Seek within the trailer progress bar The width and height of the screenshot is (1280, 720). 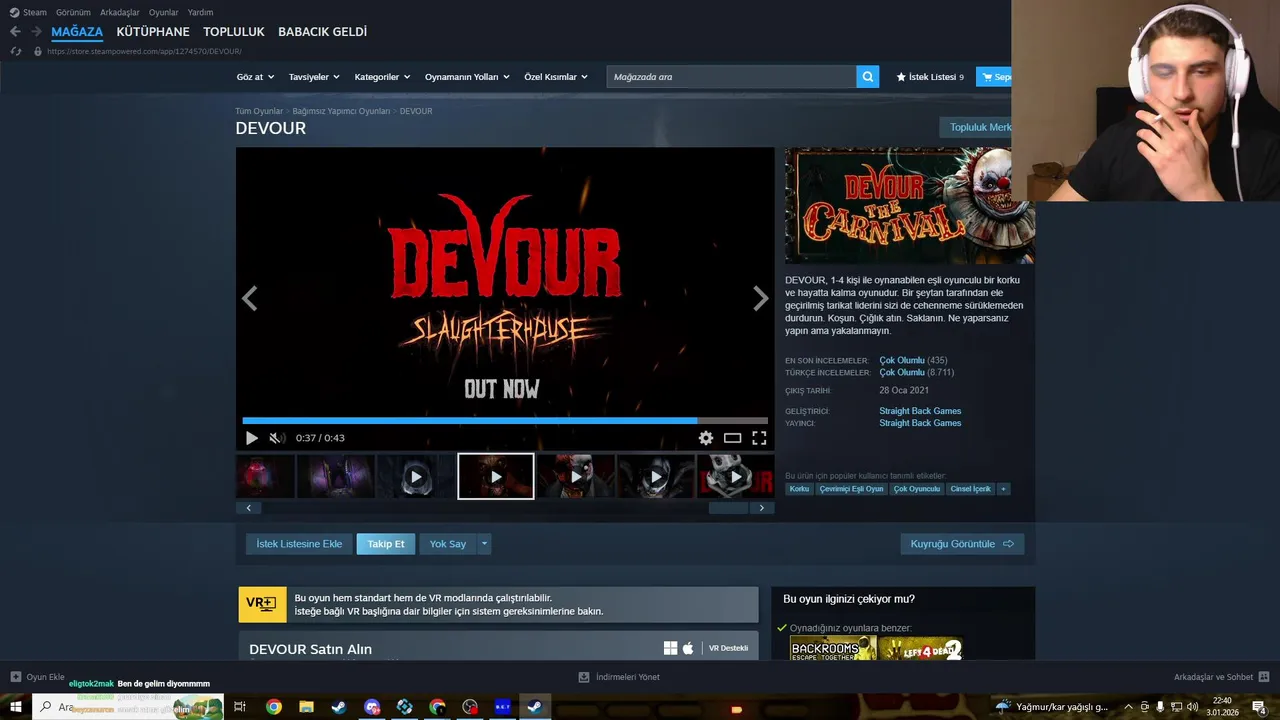click(x=505, y=421)
